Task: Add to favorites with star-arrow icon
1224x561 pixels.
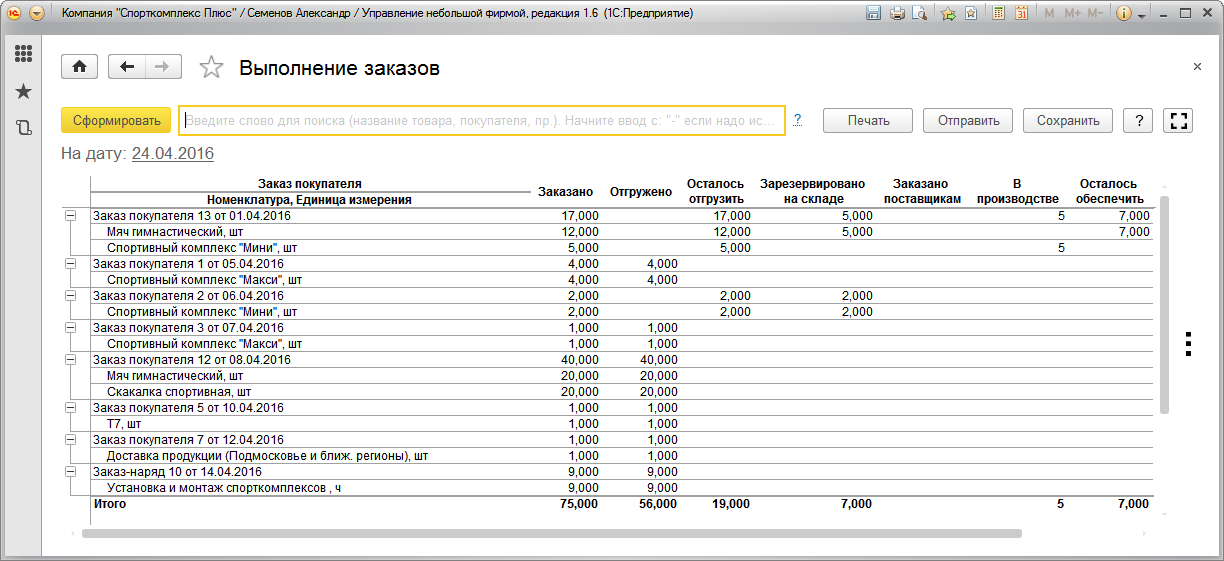Action: pyautogui.click(x=948, y=14)
